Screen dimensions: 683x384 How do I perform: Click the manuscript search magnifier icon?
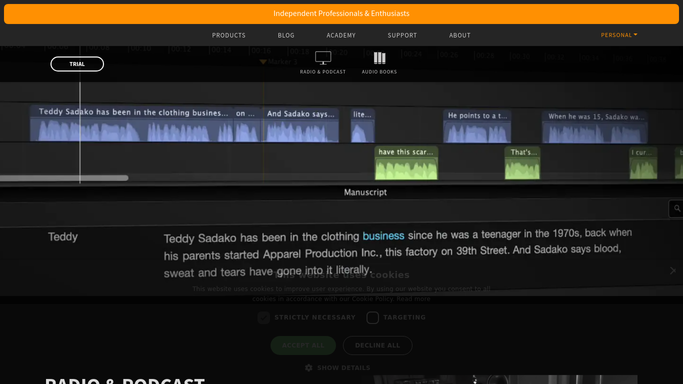pyautogui.click(x=677, y=209)
